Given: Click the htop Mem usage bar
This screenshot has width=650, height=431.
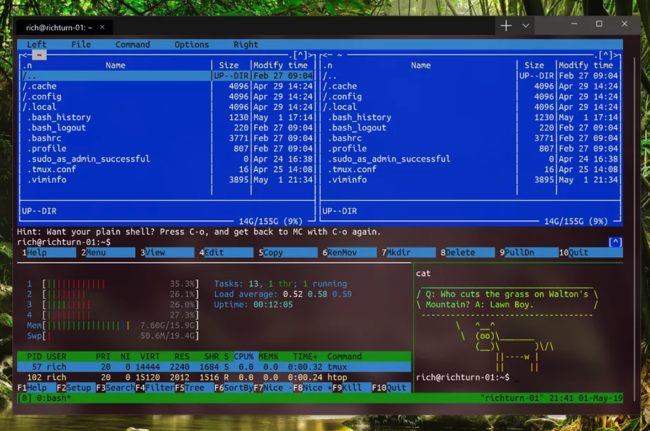Looking at the screenshot, I should (x=113, y=325).
